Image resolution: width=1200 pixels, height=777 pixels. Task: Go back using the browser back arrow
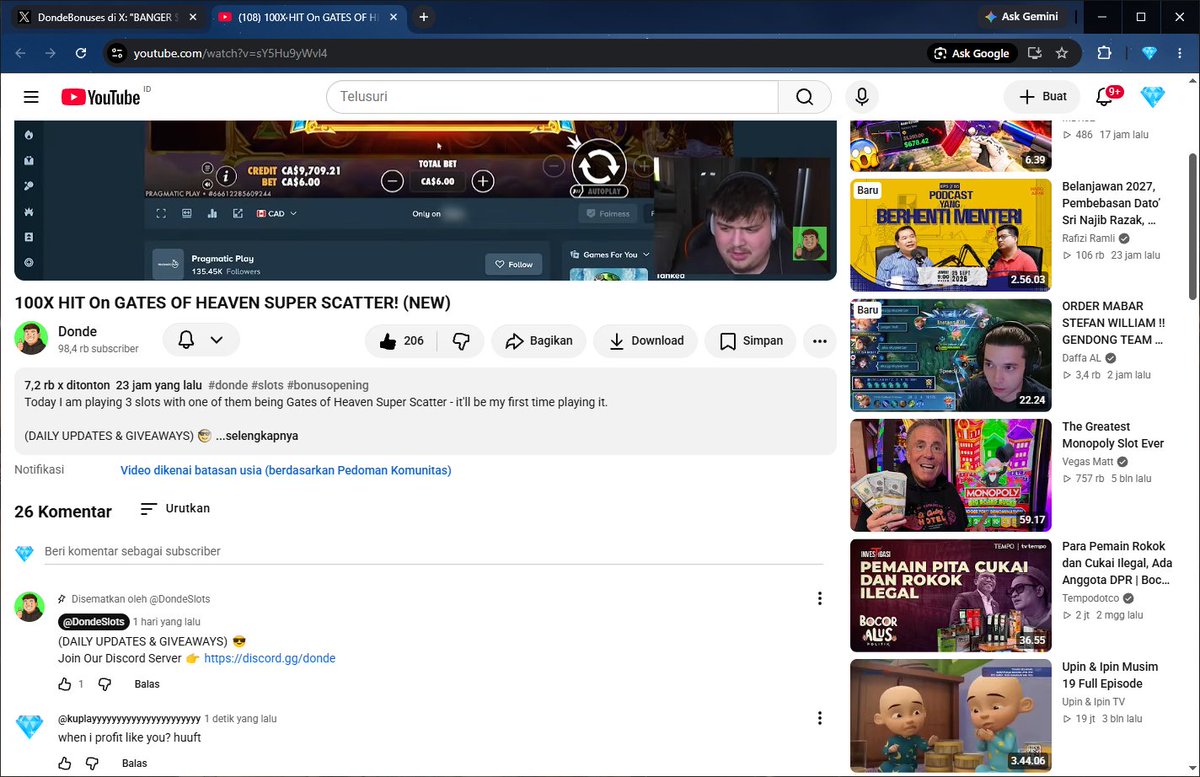22,53
